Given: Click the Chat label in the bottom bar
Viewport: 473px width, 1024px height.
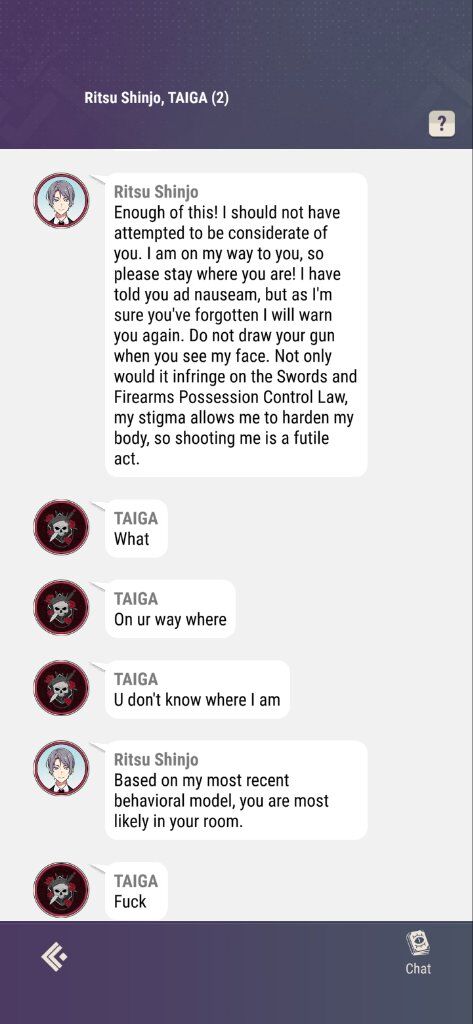Looking at the screenshot, I should tap(418, 968).
